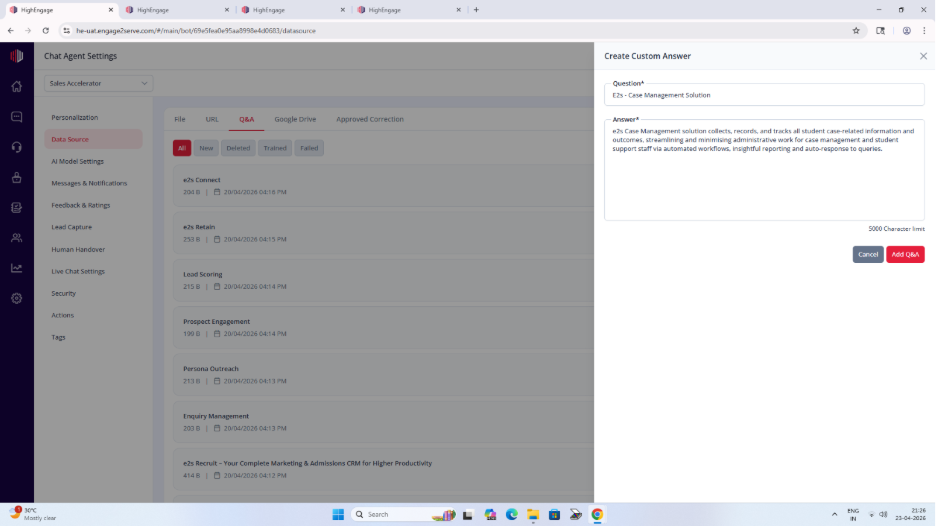Click into the Answer text area

(764, 171)
